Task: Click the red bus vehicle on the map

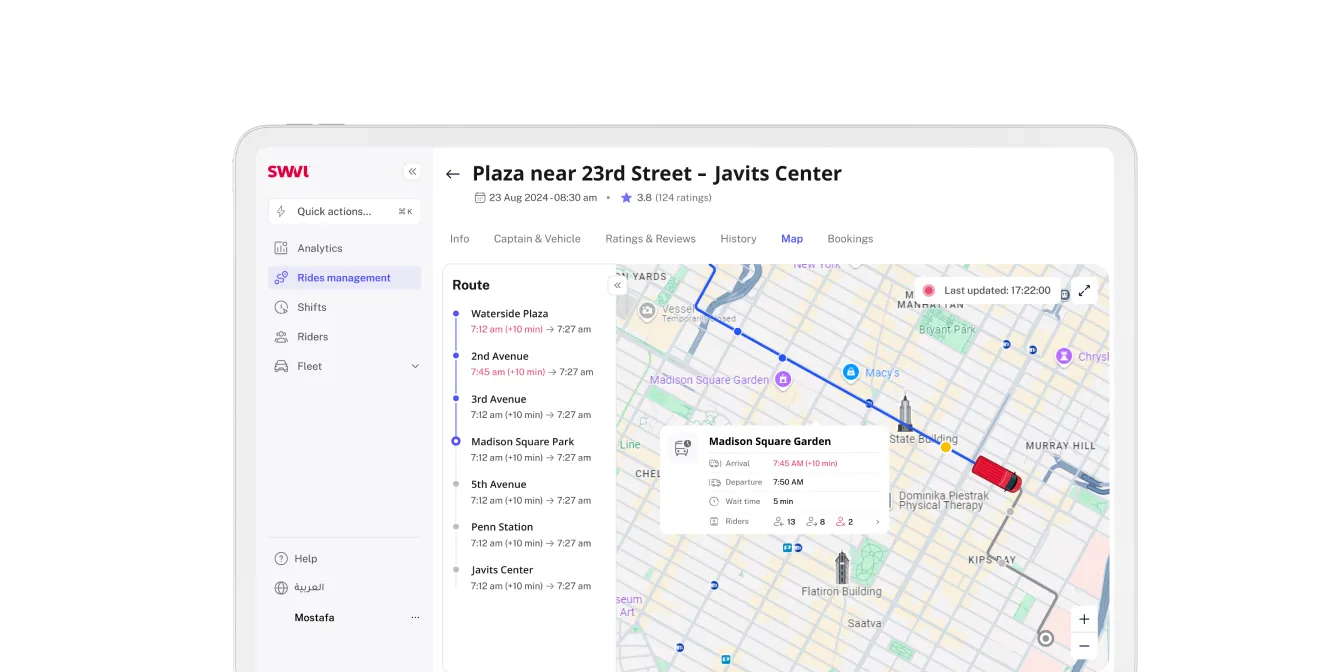Action: (997, 473)
